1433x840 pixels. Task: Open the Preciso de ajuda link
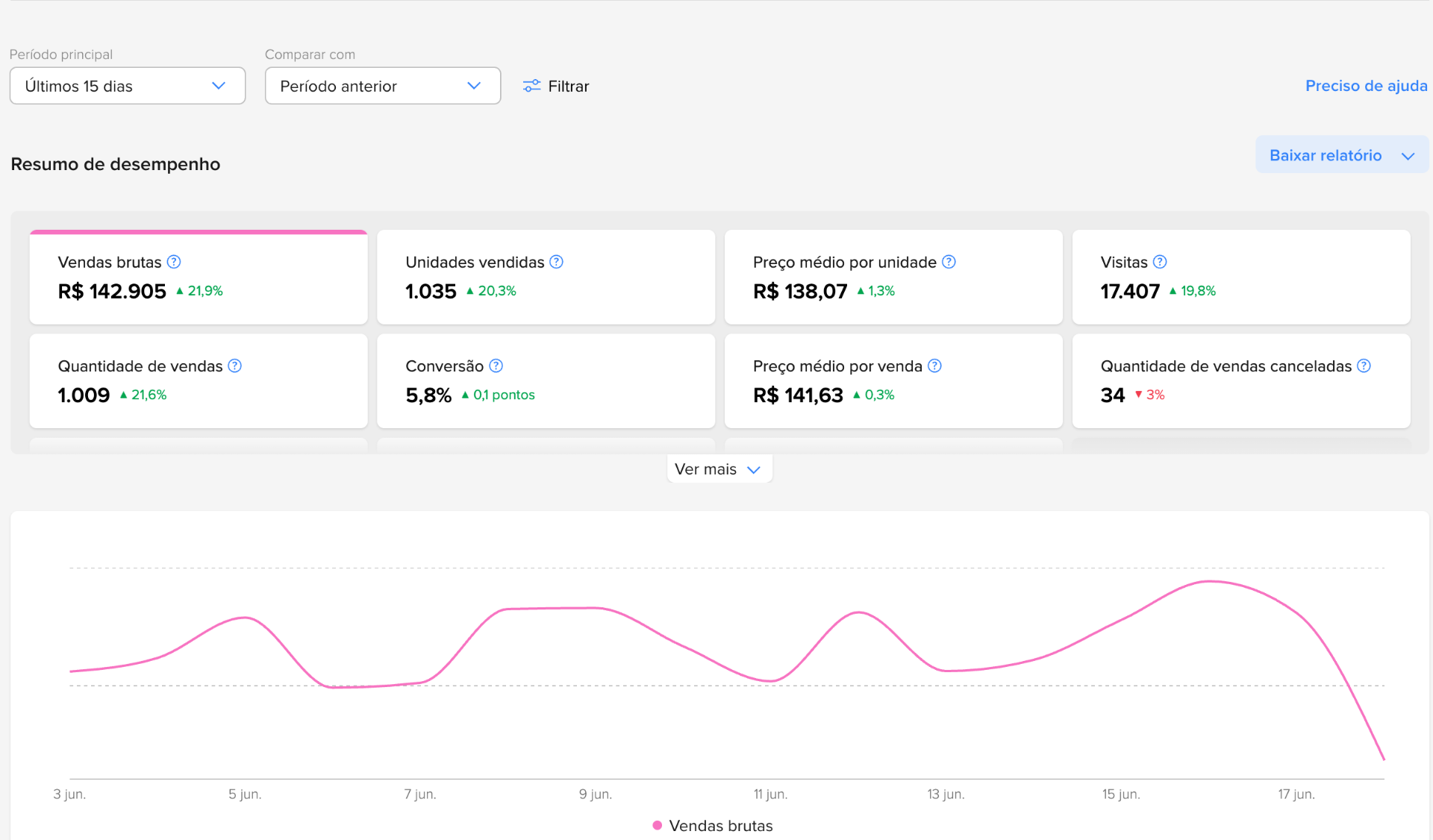[x=1366, y=86]
